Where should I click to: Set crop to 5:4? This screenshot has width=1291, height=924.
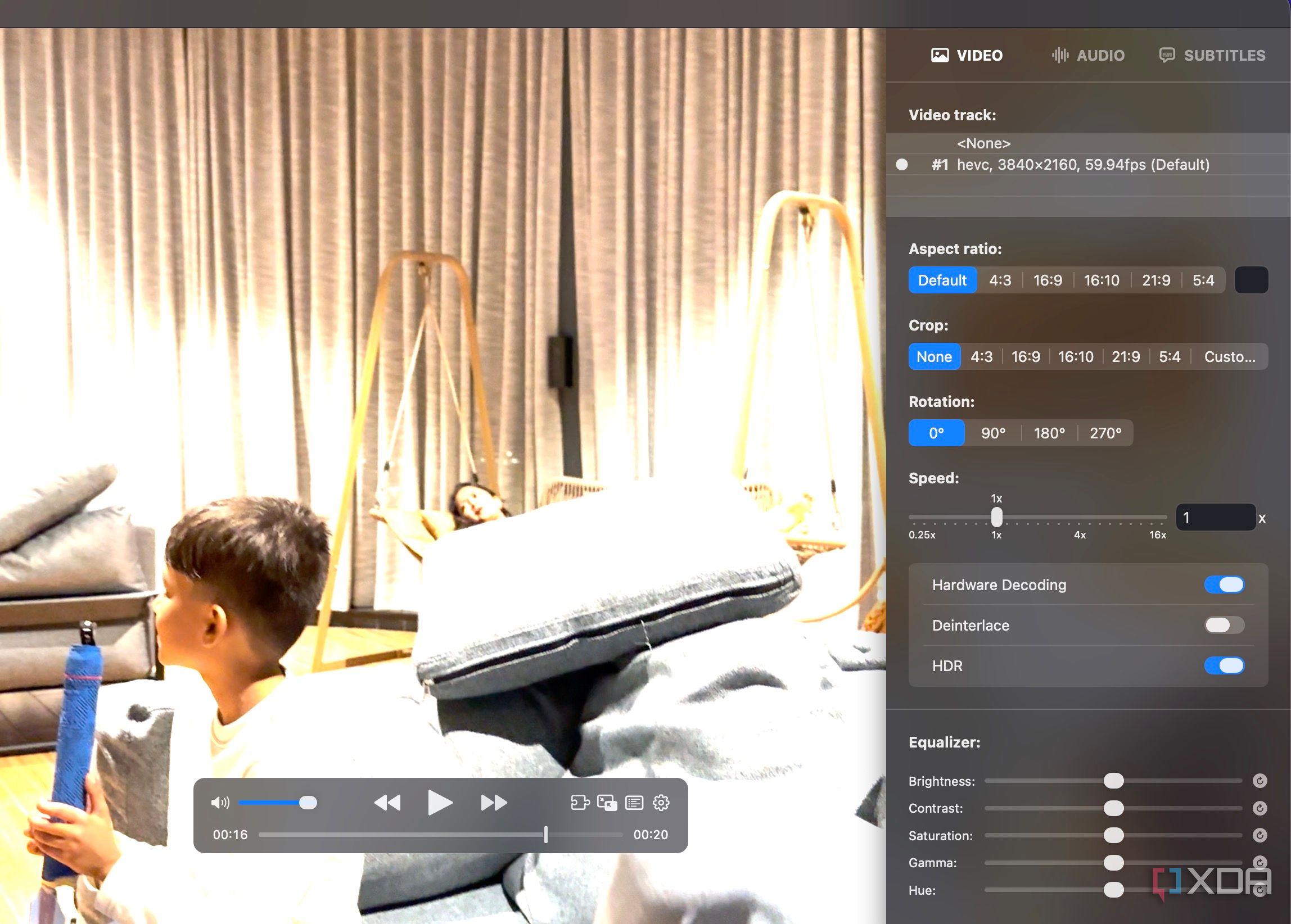(x=1170, y=357)
